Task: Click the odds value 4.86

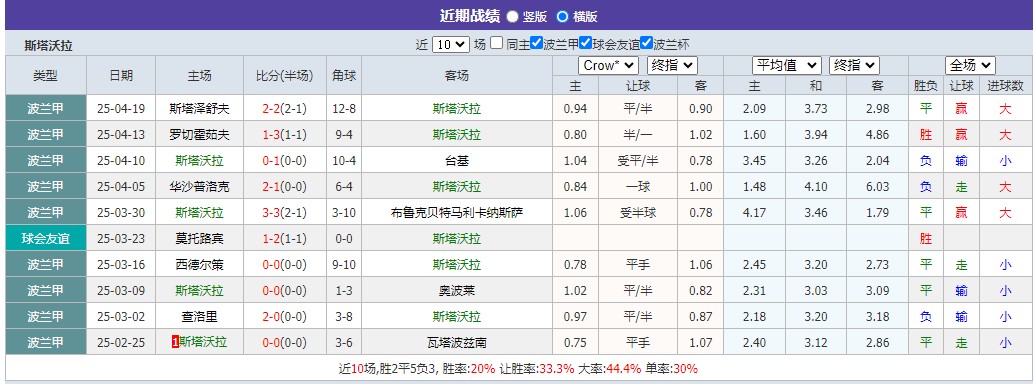Action: point(877,135)
